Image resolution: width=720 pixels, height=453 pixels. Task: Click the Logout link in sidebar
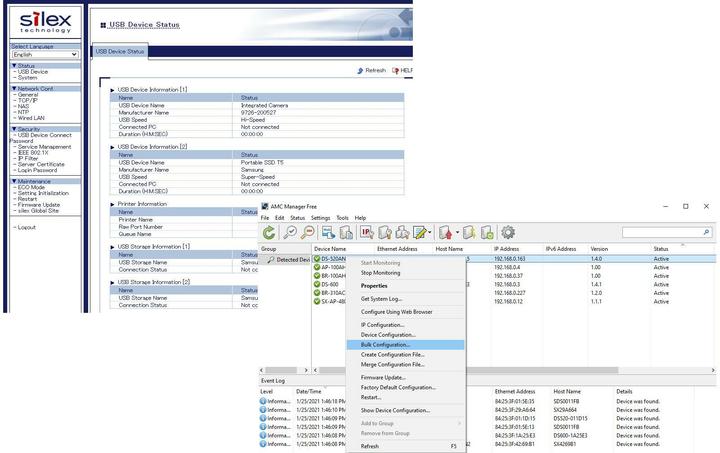(x=26, y=227)
